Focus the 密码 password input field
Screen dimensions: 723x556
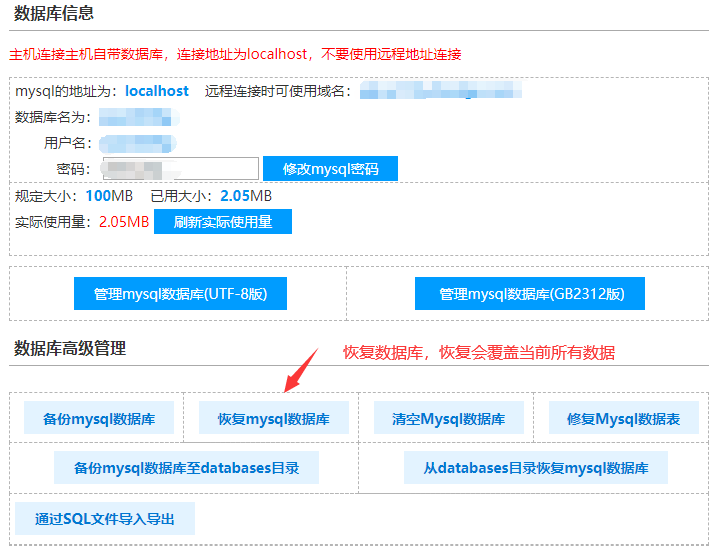coord(180,169)
